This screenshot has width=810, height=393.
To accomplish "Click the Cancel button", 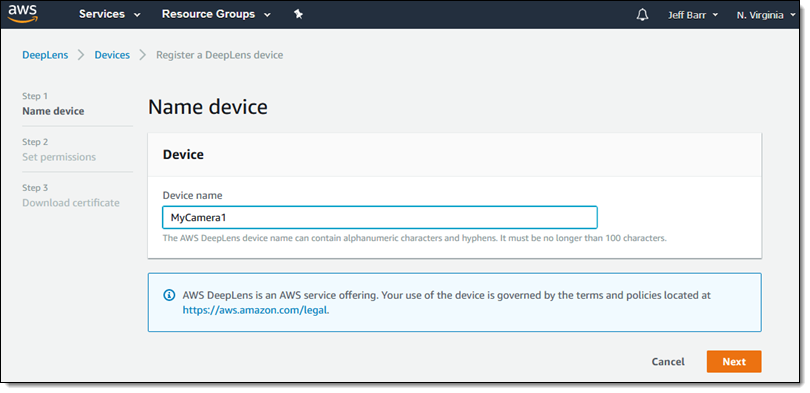I will point(668,361).
